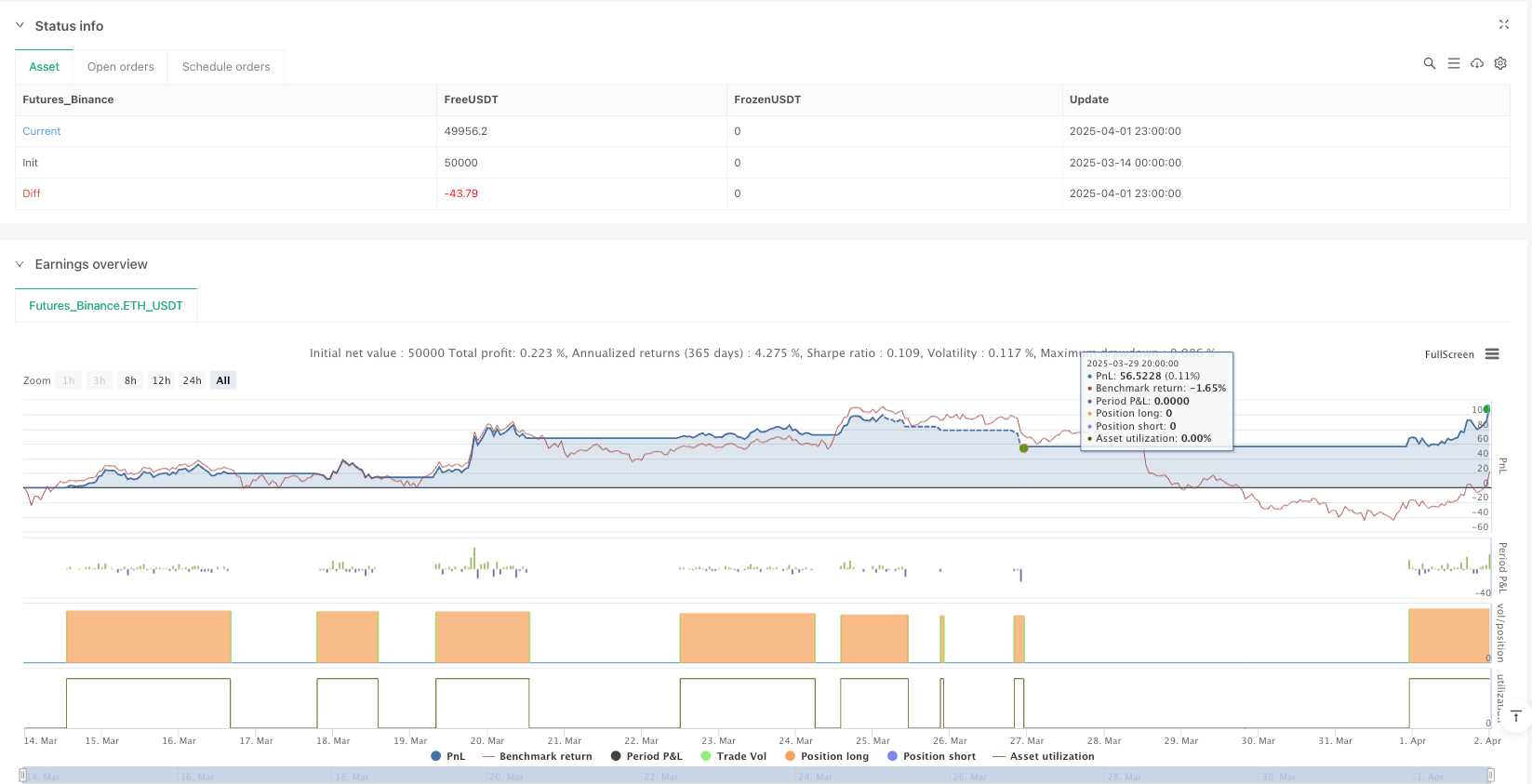
Task: Toggle the PnL series in legend
Action: (x=447, y=756)
